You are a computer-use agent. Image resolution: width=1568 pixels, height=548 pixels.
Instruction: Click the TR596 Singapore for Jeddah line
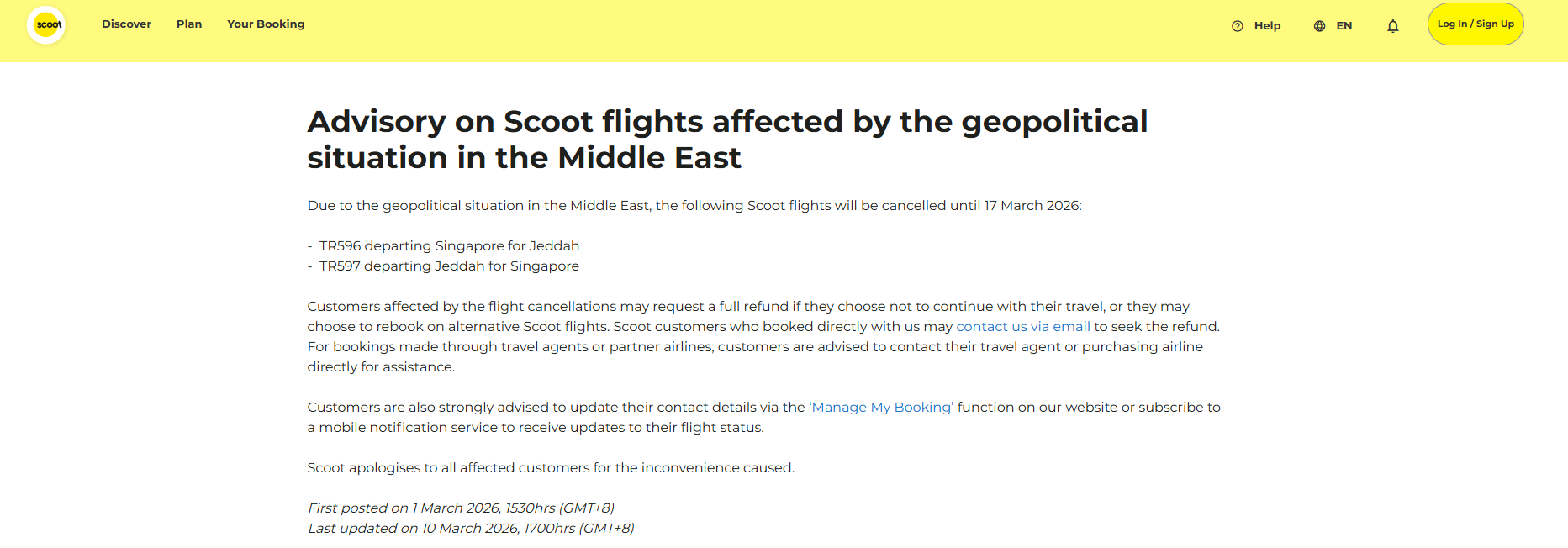[449, 246]
